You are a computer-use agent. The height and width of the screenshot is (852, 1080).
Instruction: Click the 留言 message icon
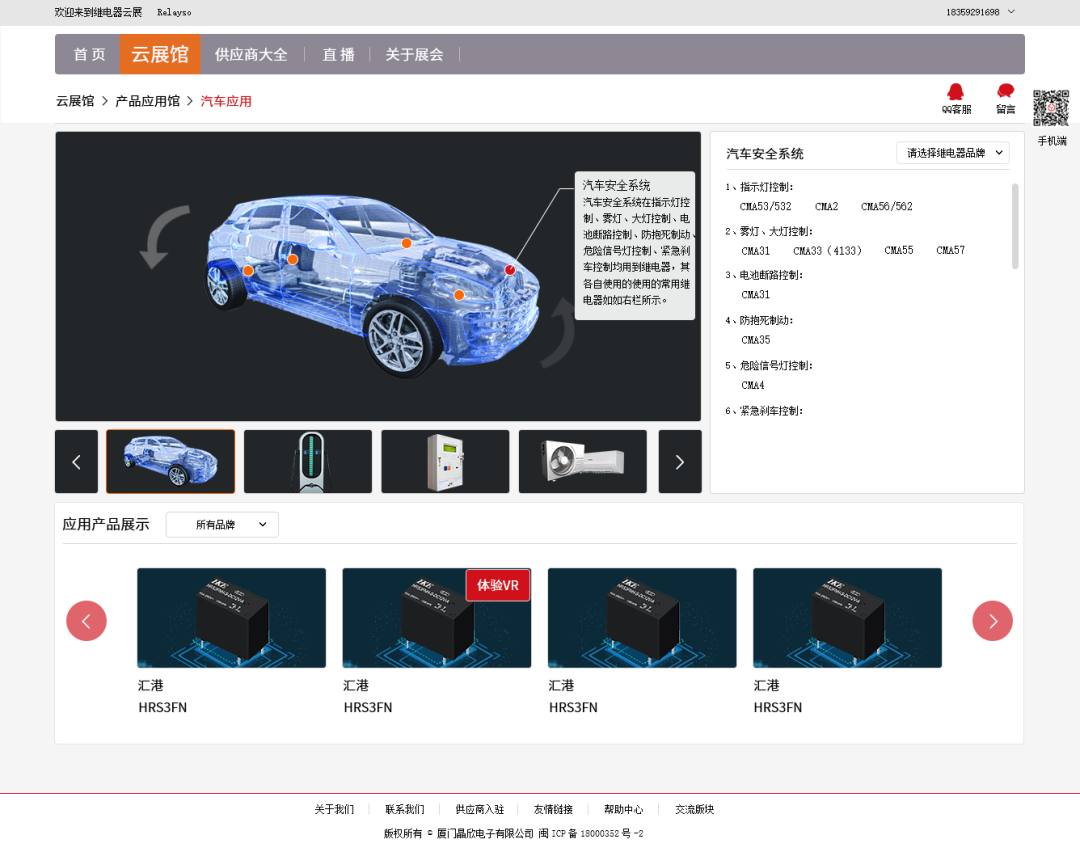pos(1005,93)
